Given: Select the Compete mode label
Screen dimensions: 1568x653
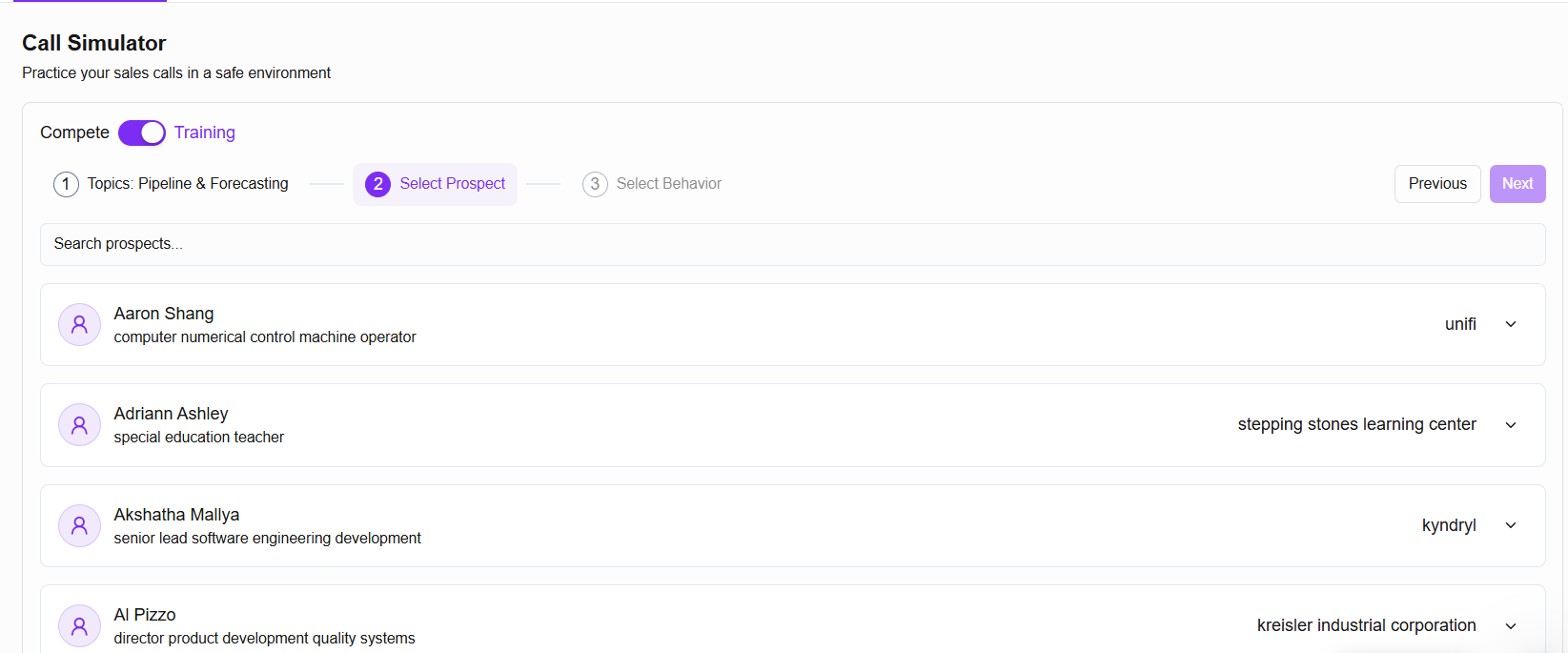Looking at the screenshot, I should 74,133.
